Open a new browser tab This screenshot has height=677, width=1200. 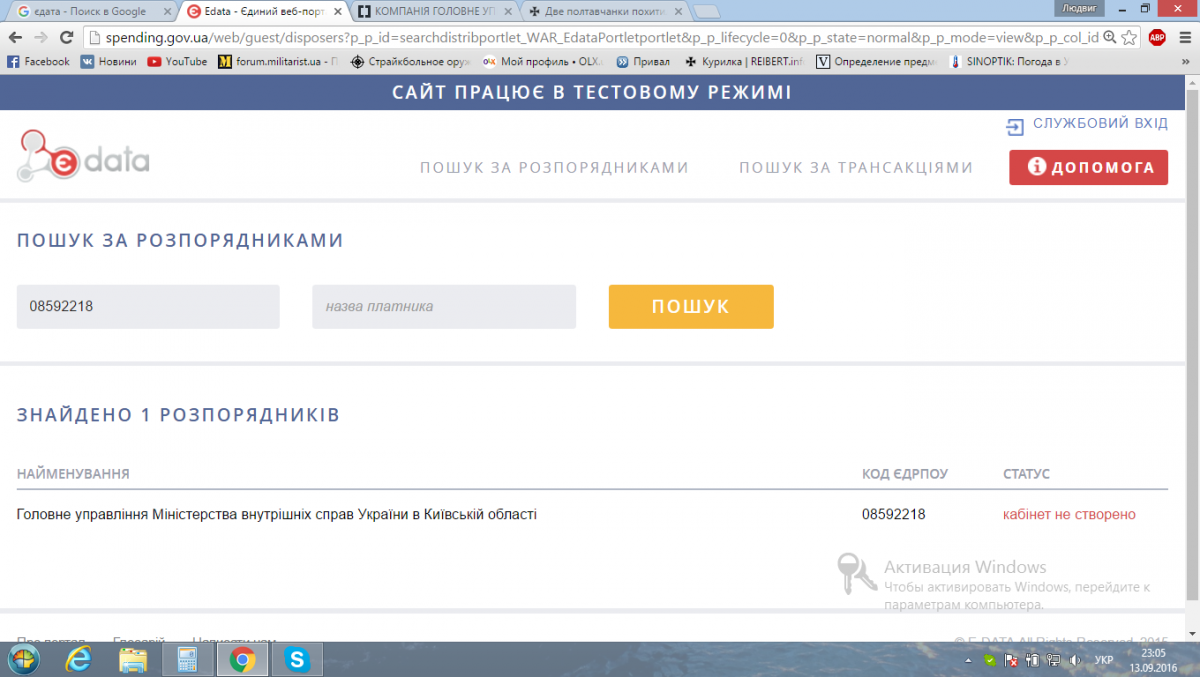coord(707,12)
